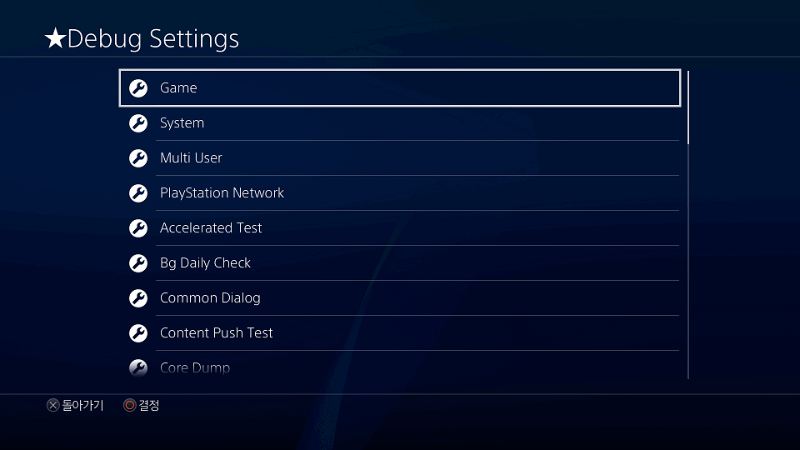Image resolution: width=800 pixels, height=450 pixels.
Task: Select the System menu item
Action: coord(399,123)
